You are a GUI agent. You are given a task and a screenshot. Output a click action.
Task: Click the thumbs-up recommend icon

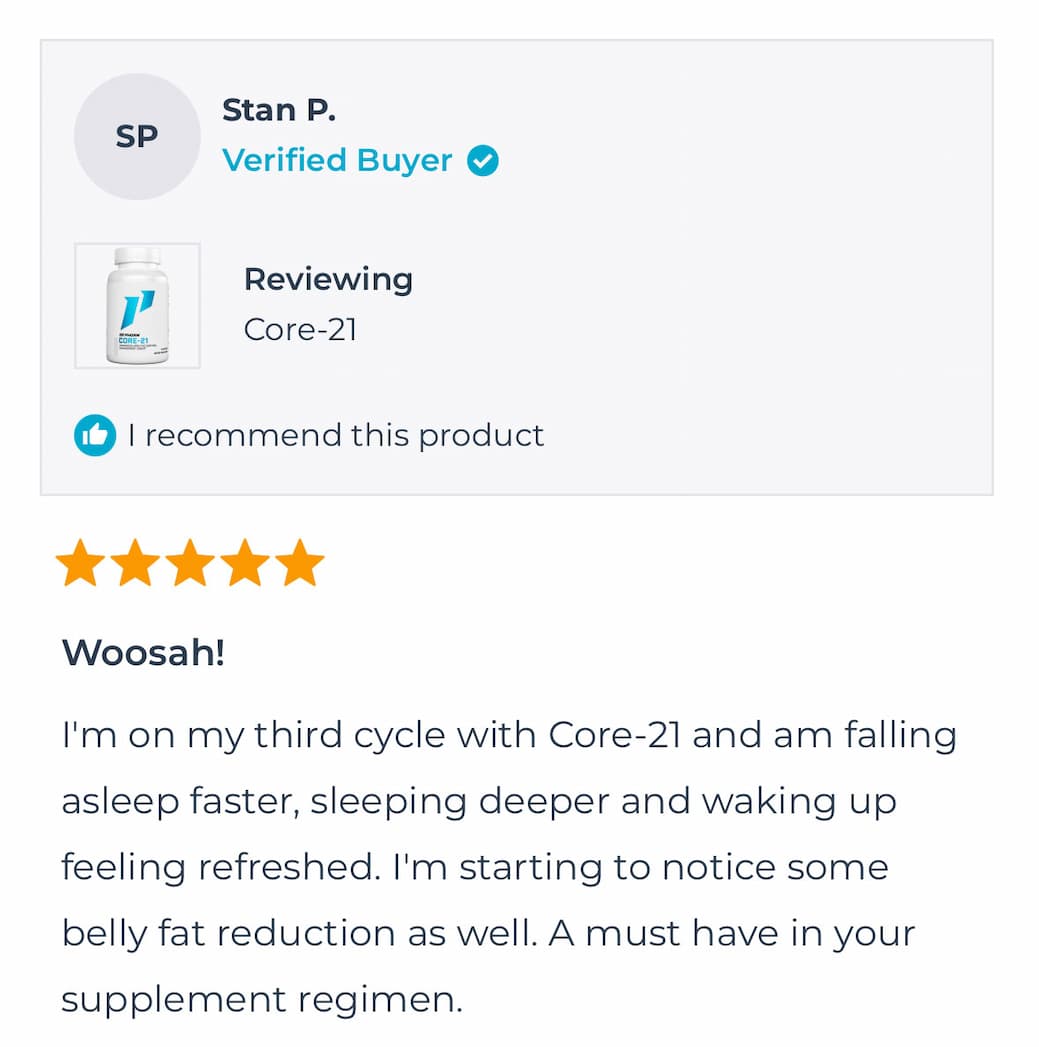tap(95, 435)
